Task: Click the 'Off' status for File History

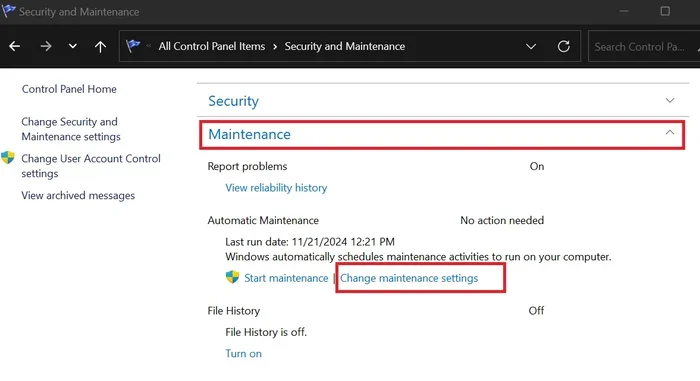Action: [x=536, y=311]
